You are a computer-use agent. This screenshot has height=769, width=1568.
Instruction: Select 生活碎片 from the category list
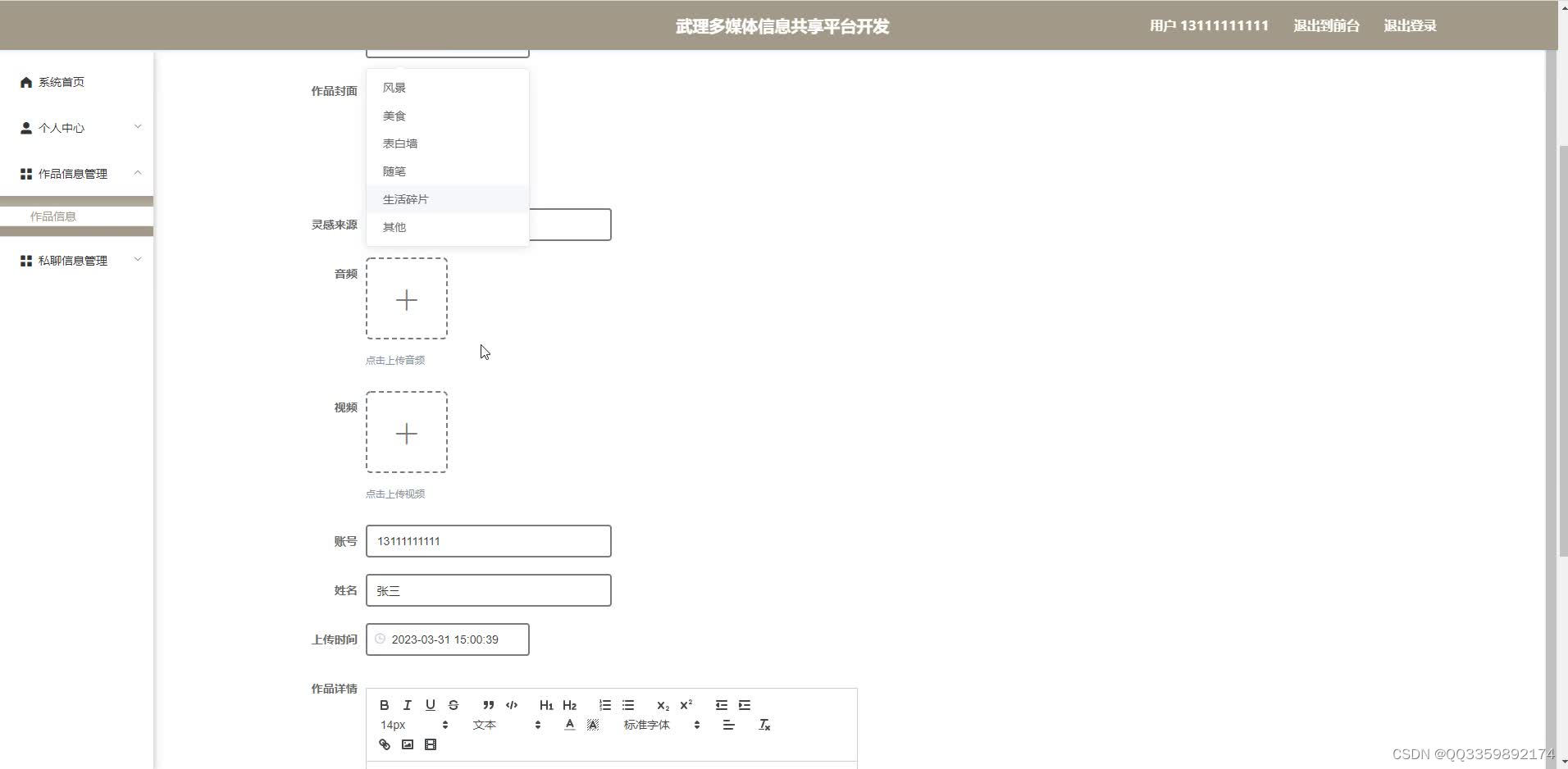click(x=448, y=199)
